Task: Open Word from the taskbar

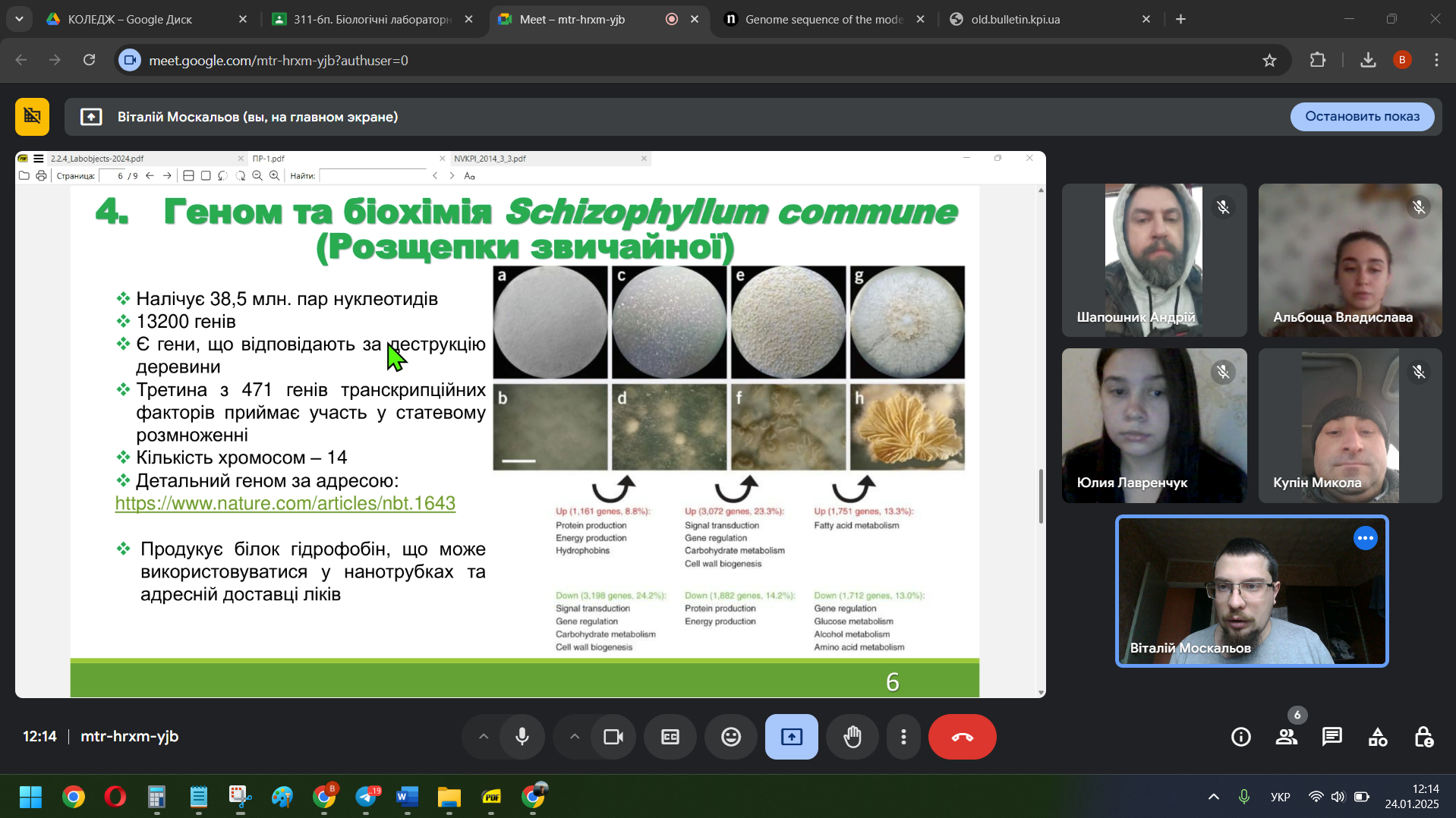Action: pyautogui.click(x=407, y=797)
